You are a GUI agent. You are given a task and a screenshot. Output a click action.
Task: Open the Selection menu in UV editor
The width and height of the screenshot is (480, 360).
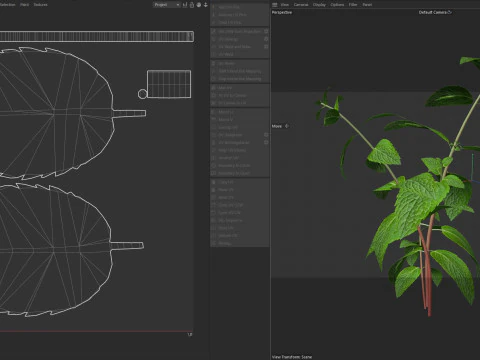tap(7, 5)
